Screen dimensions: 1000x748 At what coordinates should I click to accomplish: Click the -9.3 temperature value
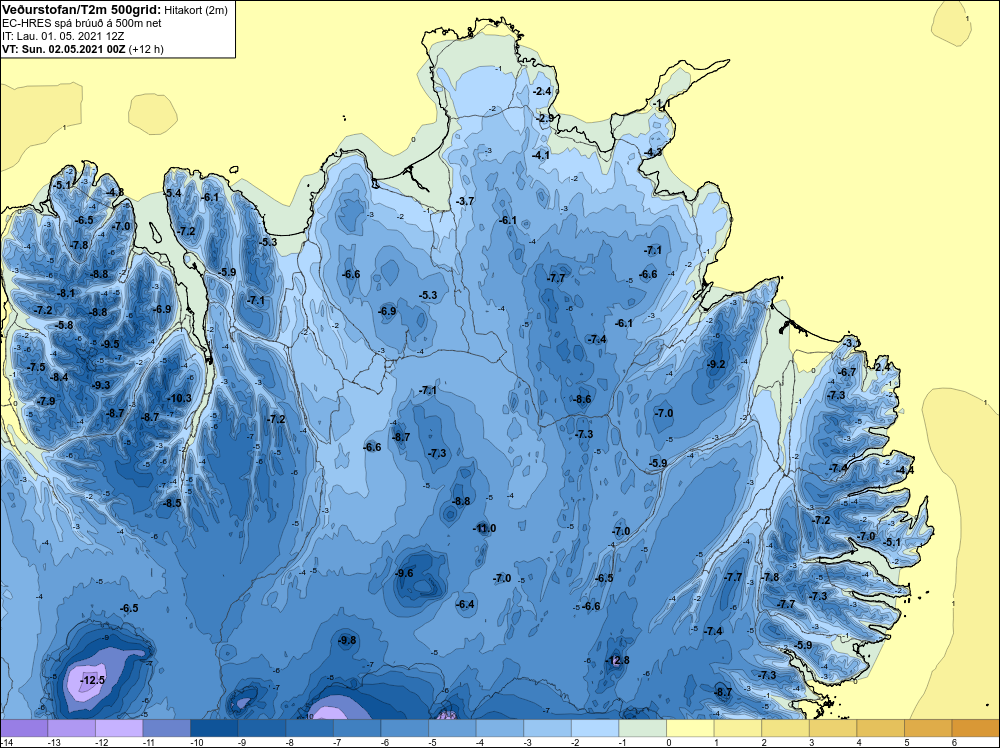(101, 385)
